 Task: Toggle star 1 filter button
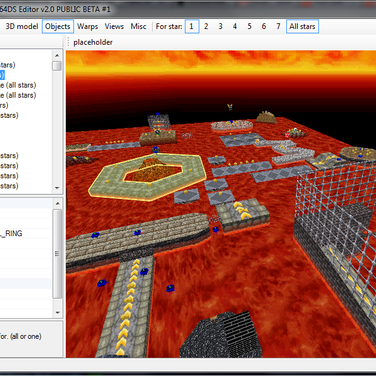pyautogui.click(x=192, y=26)
